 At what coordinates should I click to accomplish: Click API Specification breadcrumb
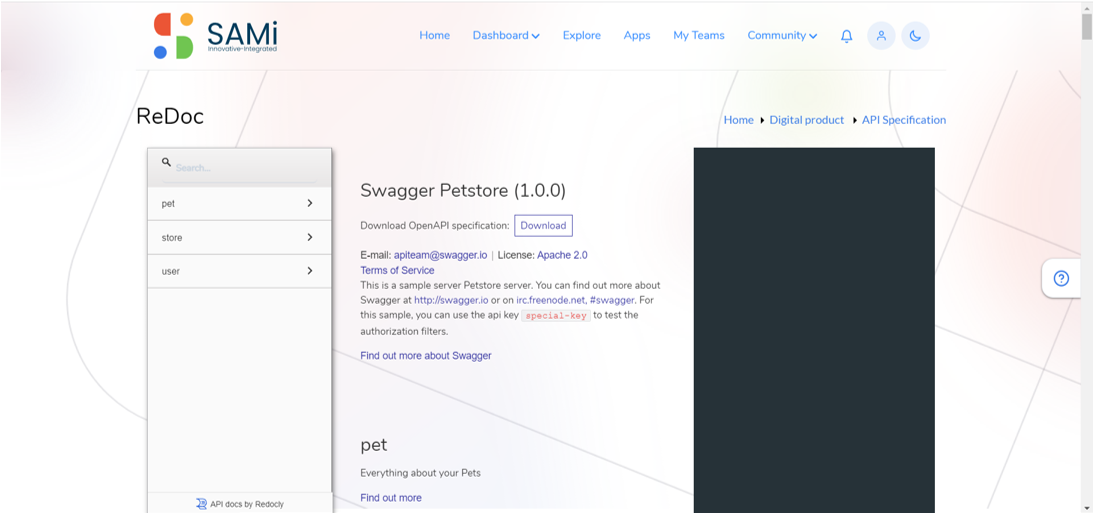tap(904, 120)
